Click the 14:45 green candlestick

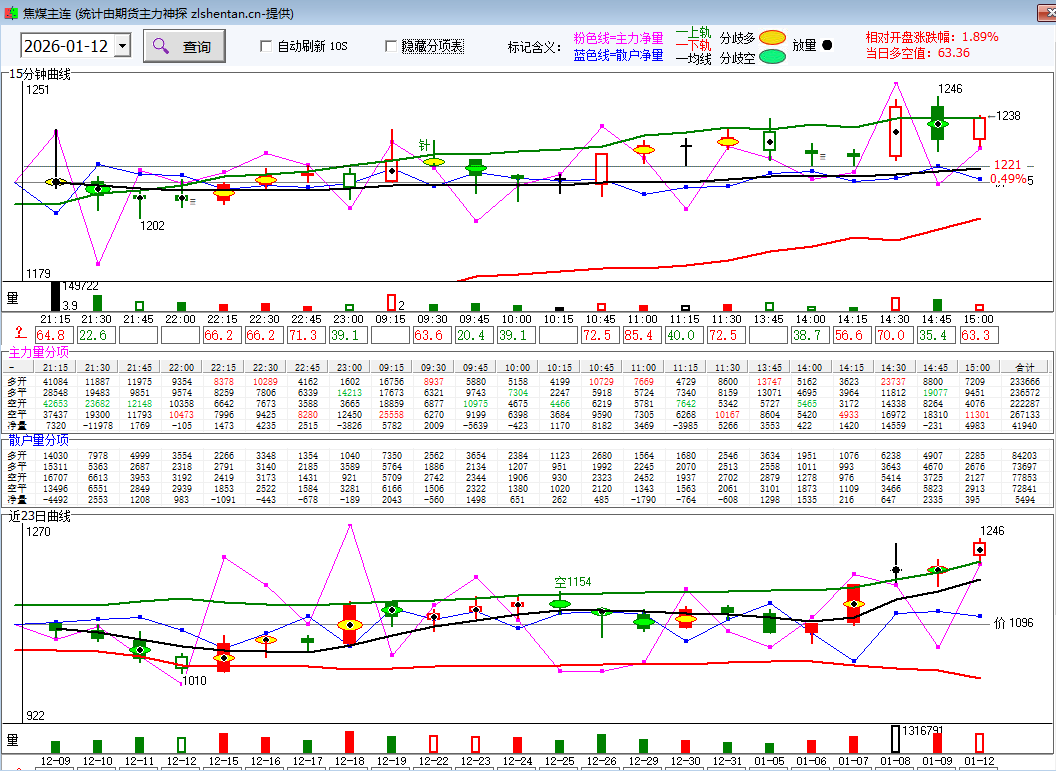937,123
